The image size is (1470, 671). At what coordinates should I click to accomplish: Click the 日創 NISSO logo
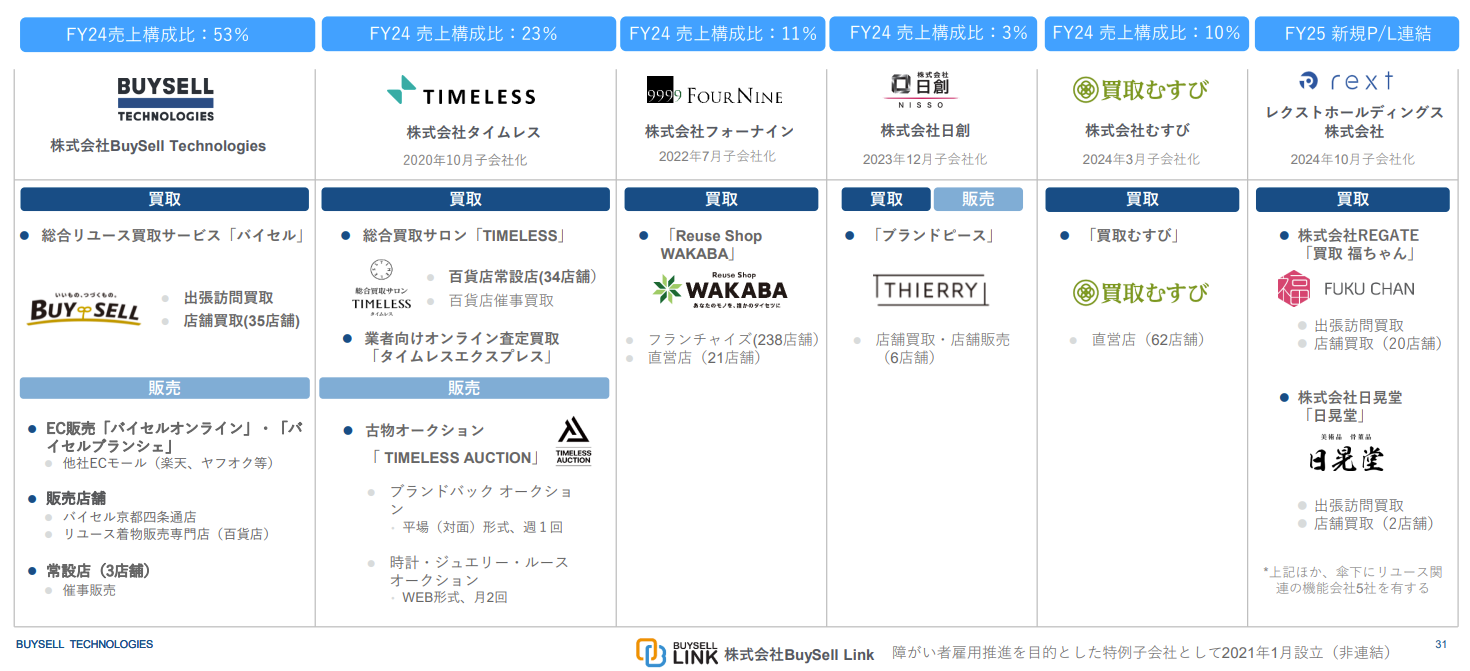pos(921,89)
